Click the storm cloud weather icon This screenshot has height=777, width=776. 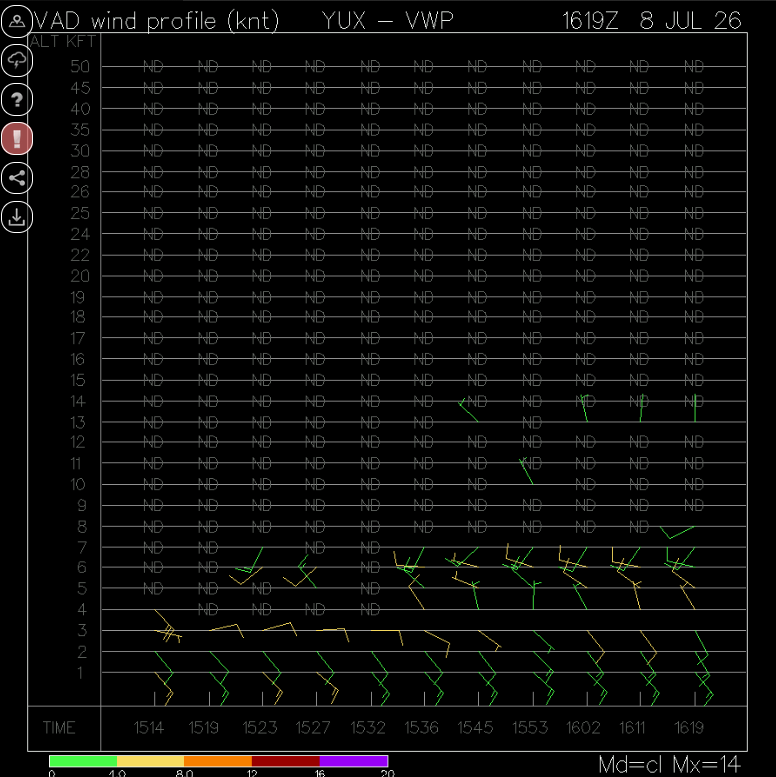click(17, 61)
